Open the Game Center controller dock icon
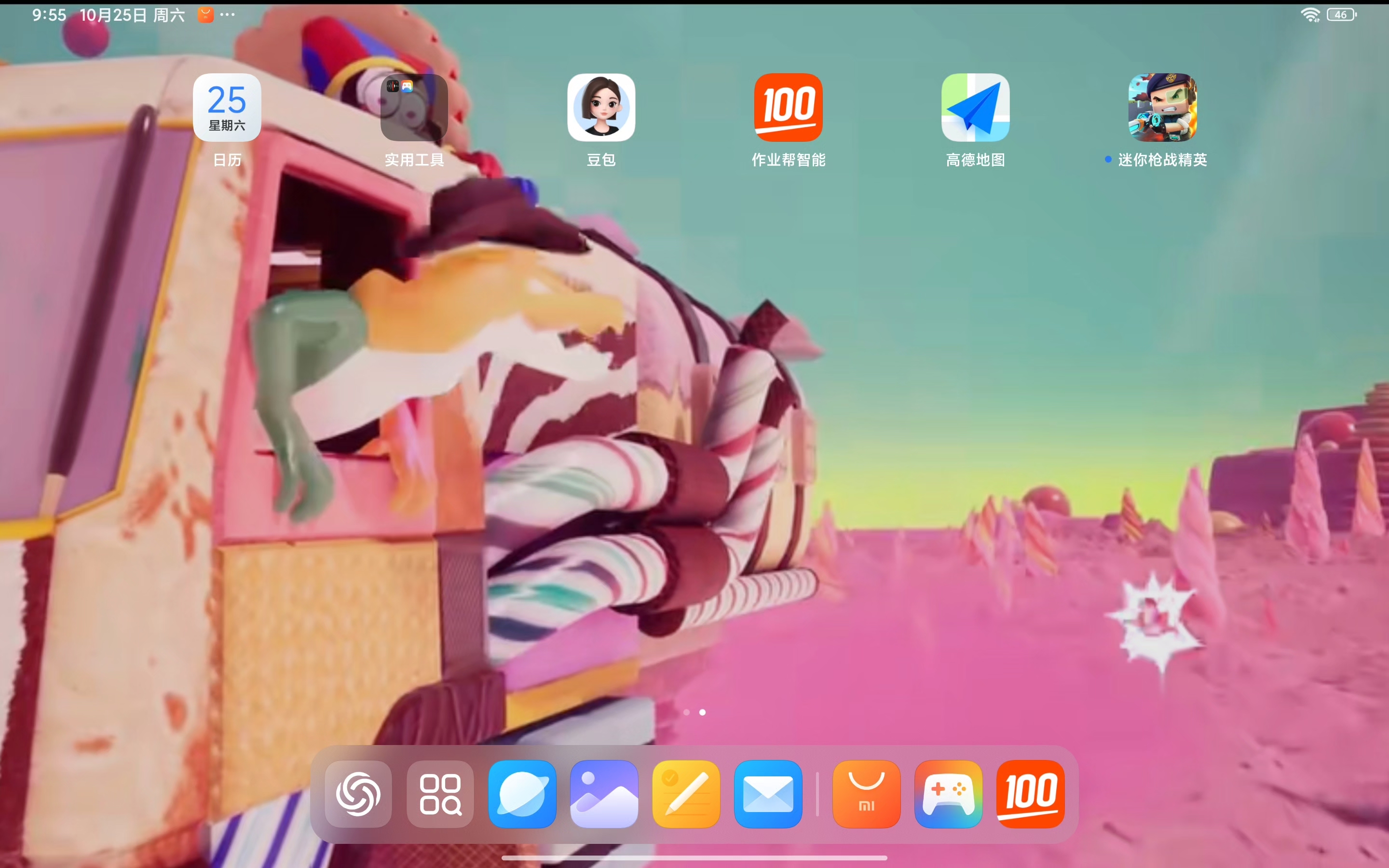Screen dimensions: 1389x868 point(948,794)
